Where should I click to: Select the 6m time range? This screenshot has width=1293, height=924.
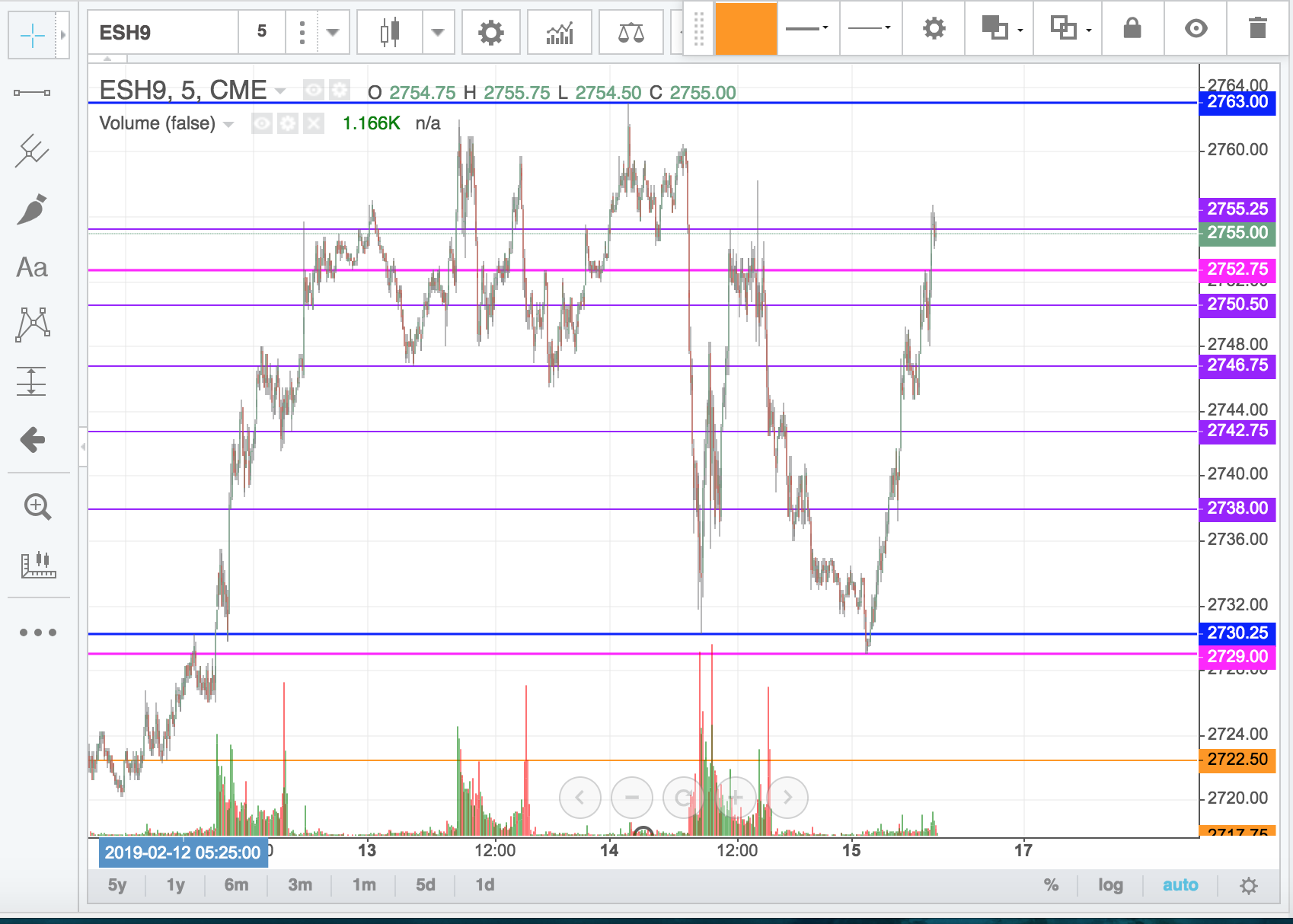tap(236, 885)
